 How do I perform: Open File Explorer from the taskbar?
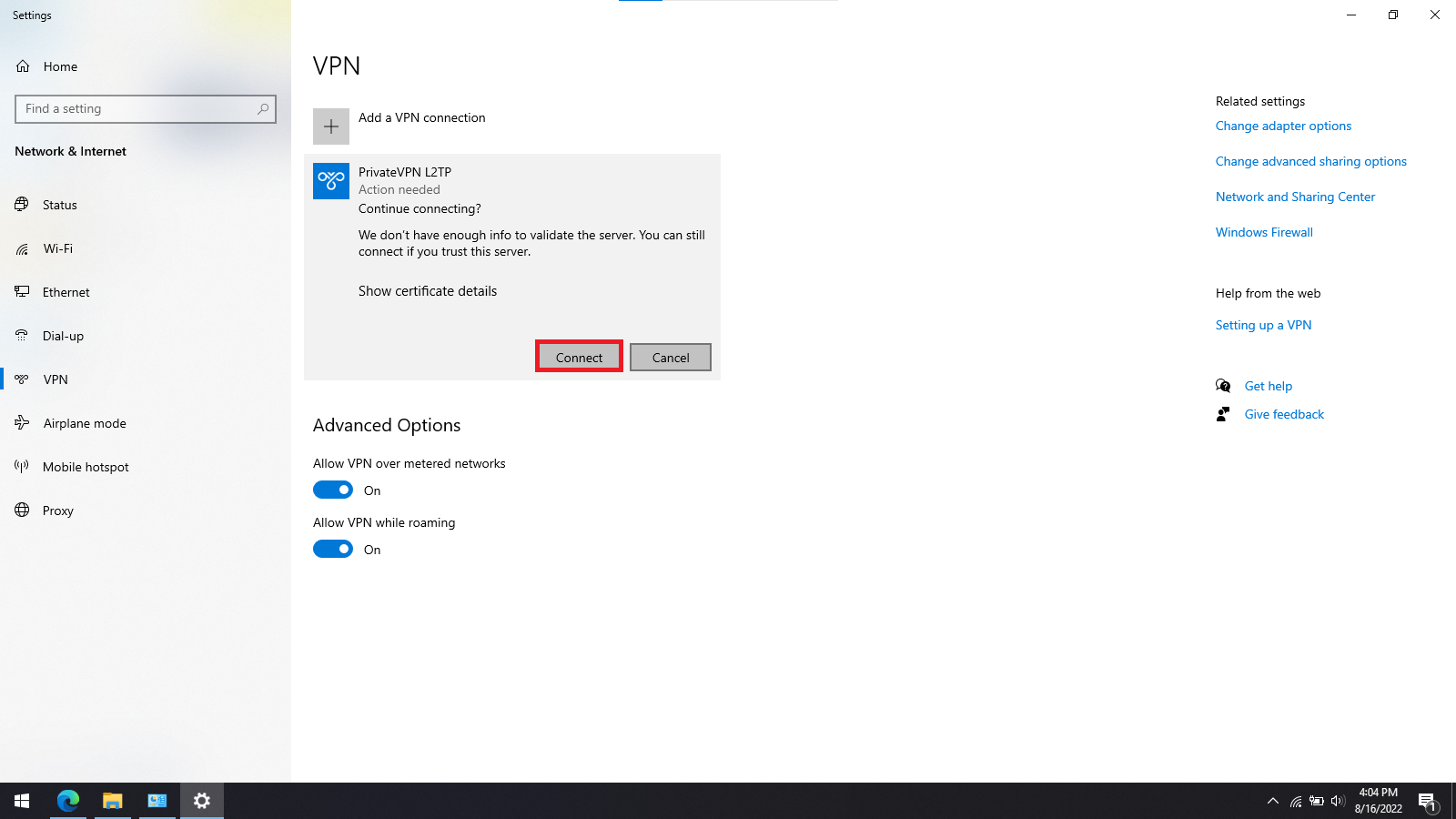[113, 801]
